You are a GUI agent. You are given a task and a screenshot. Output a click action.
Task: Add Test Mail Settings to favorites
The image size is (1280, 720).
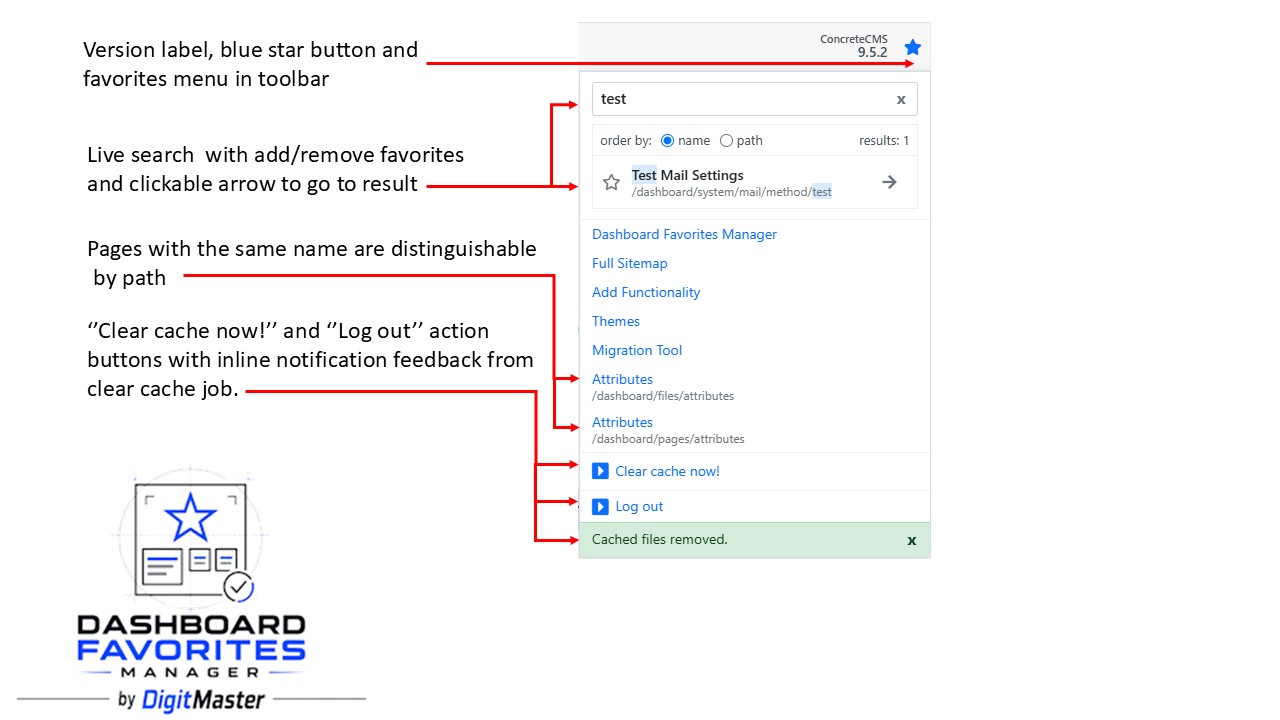point(611,182)
